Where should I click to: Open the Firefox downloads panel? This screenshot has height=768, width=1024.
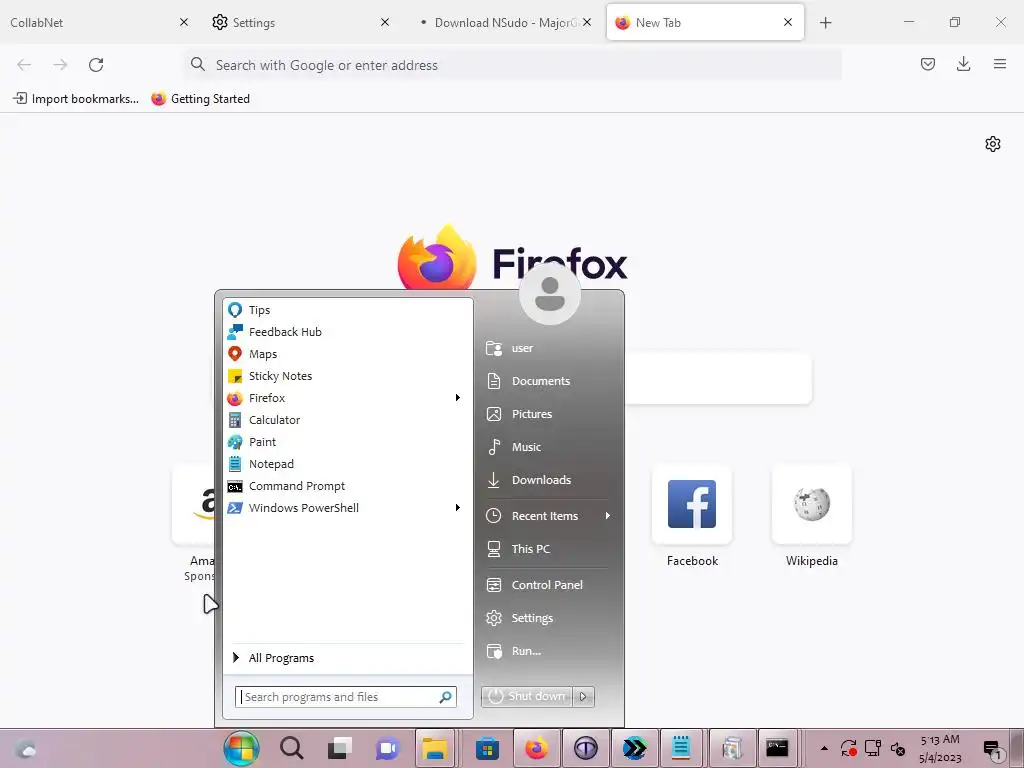pyautogui.click(x=963, y=64)
